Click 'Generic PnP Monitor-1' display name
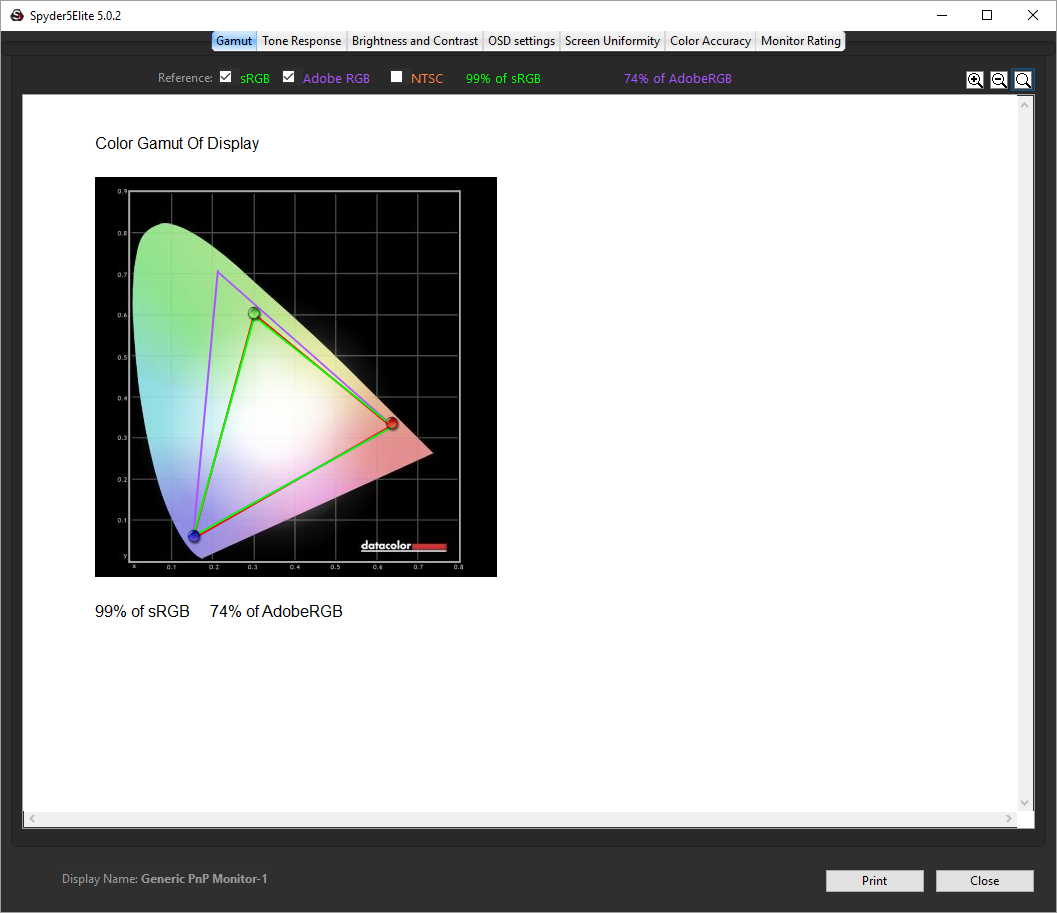This screenshot has width=1057, height=913. [x=204, y=879]
